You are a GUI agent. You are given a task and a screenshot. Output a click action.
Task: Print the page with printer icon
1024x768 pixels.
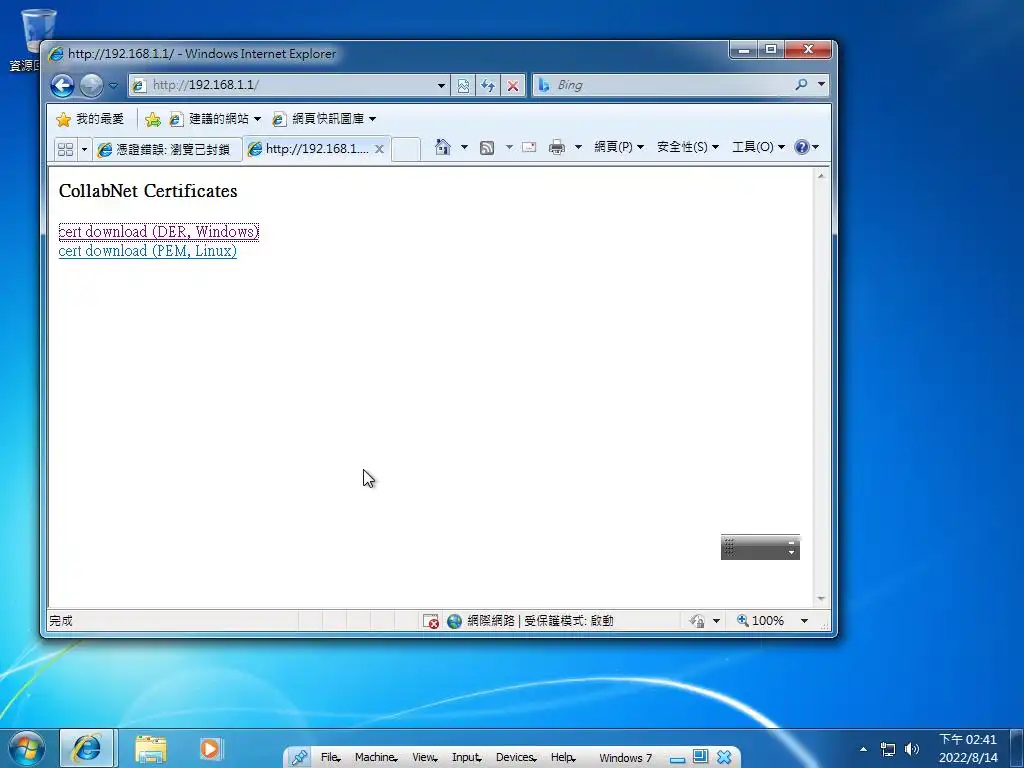click(x=556, y=147)
